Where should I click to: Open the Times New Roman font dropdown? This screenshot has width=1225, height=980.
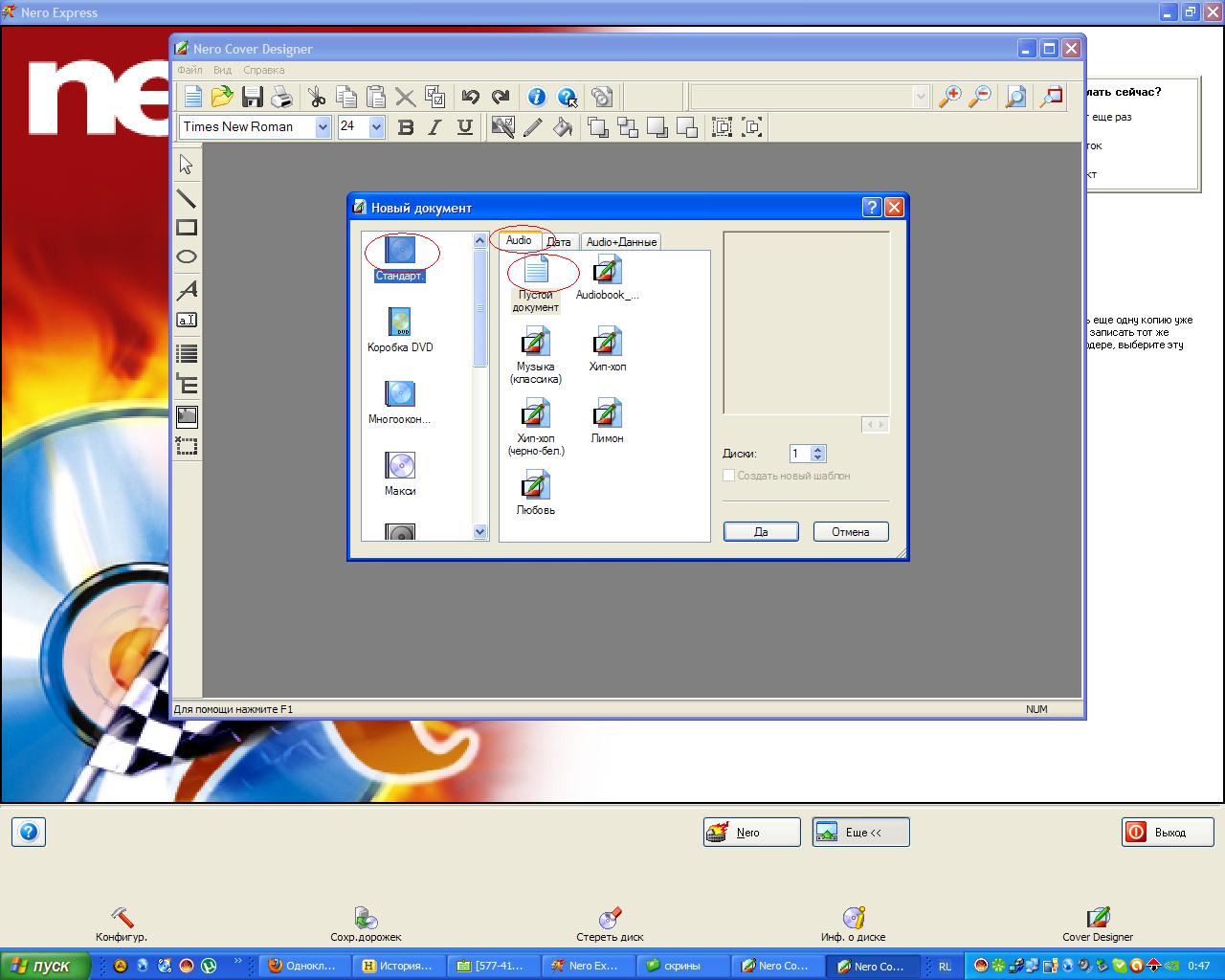[323, 126]
